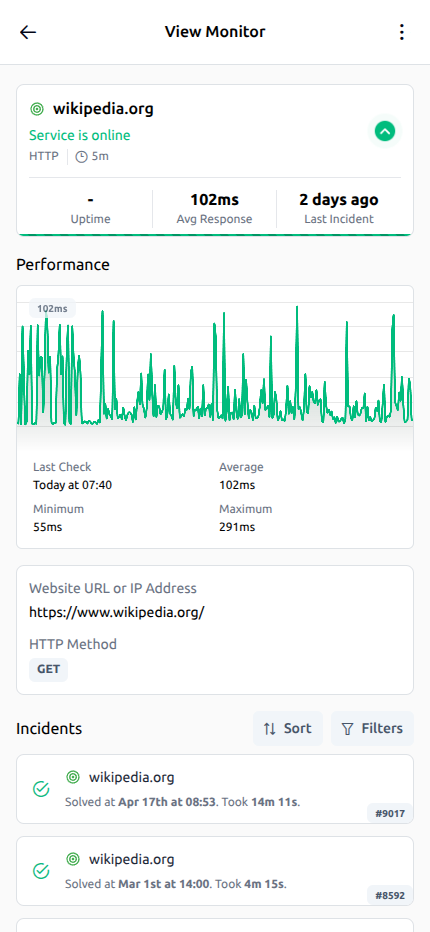Click the #8592 incident badge

(x=390, y=895)
